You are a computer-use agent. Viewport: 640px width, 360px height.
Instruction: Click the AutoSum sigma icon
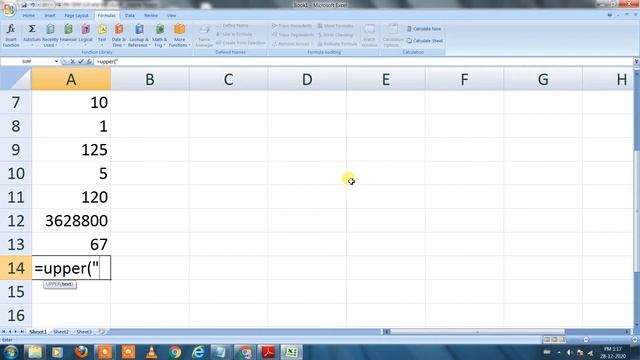tap(31, 29)
